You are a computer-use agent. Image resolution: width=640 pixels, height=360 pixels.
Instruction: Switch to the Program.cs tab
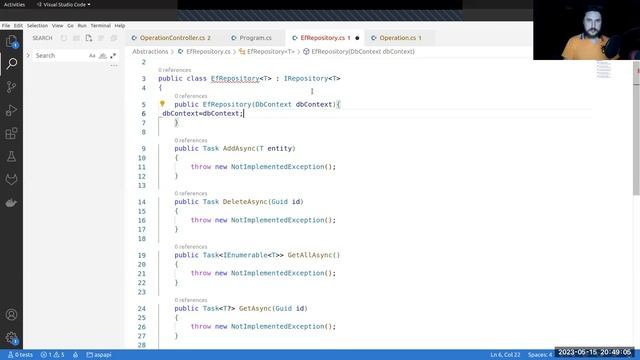point(255,38)
